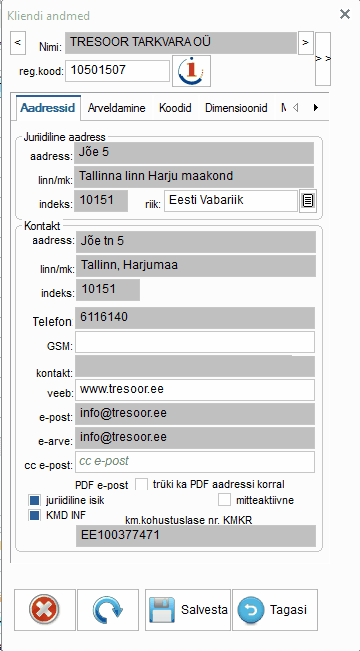Click the red cancel X icon button
Screen dimensions: 360x651
click(45, 610)
